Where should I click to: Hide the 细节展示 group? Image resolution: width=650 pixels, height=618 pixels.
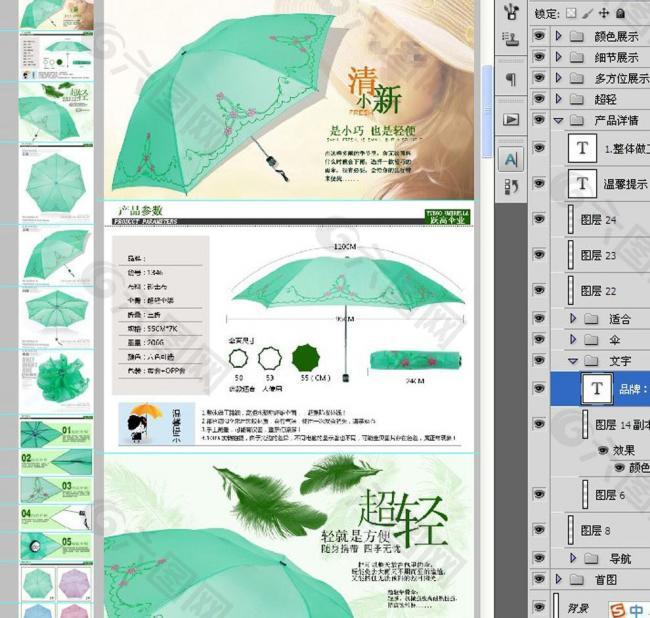pos(539,56)
